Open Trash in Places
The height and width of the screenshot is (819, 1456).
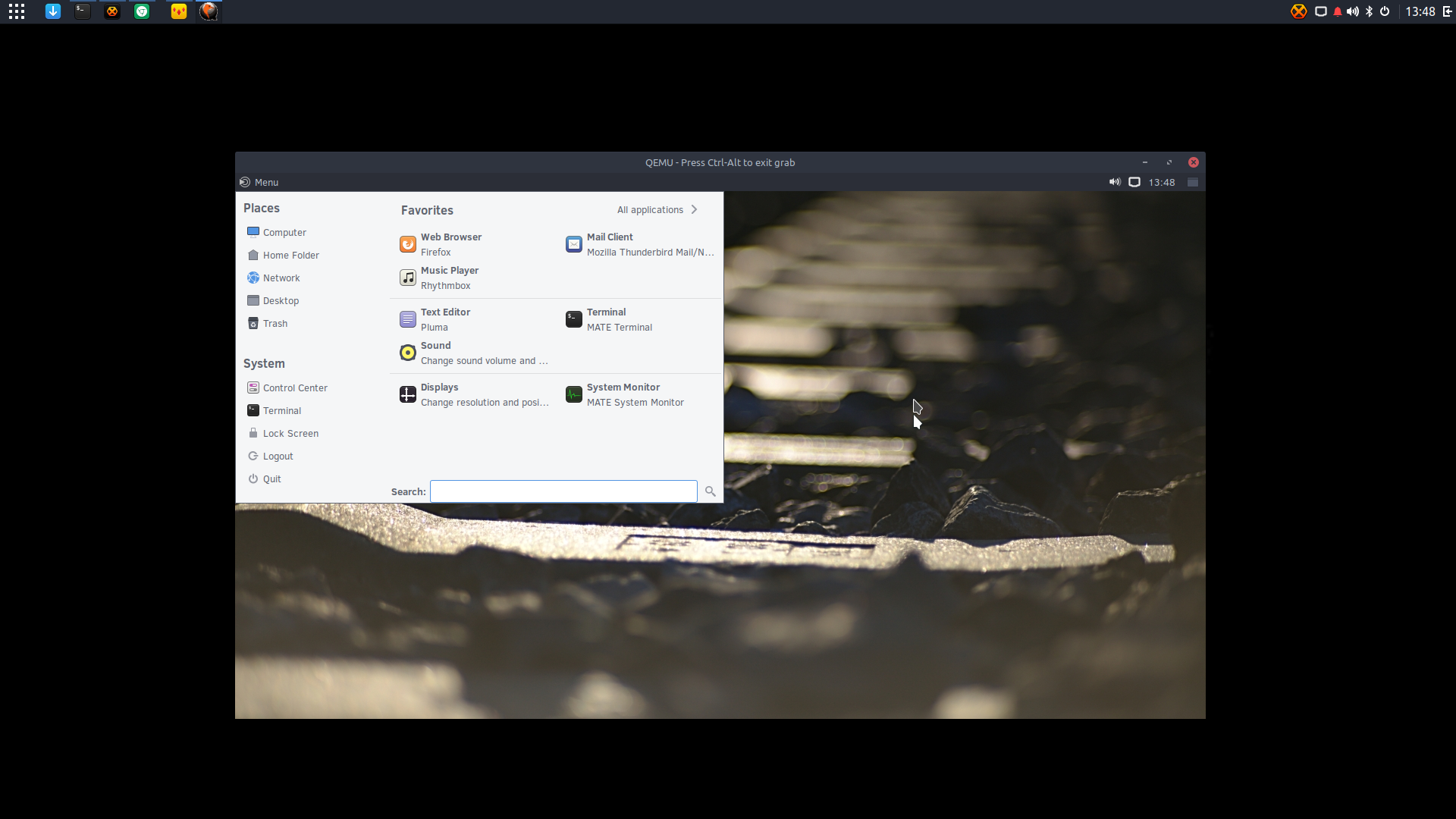[x=268, y=323]
